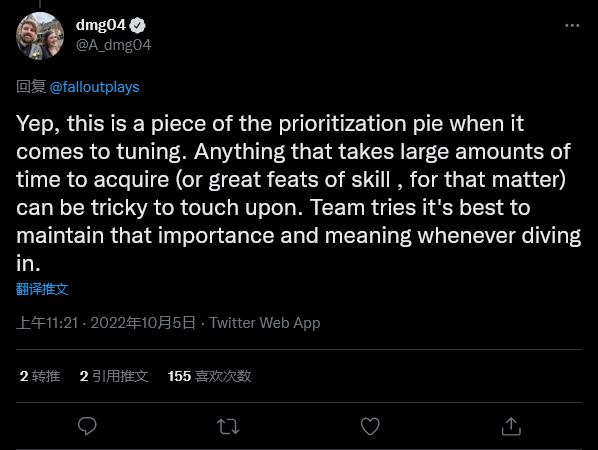The width and height of the screenshot is (598, 450).
Task: View the 2 转推 retweets list
Action: point(40,376)
